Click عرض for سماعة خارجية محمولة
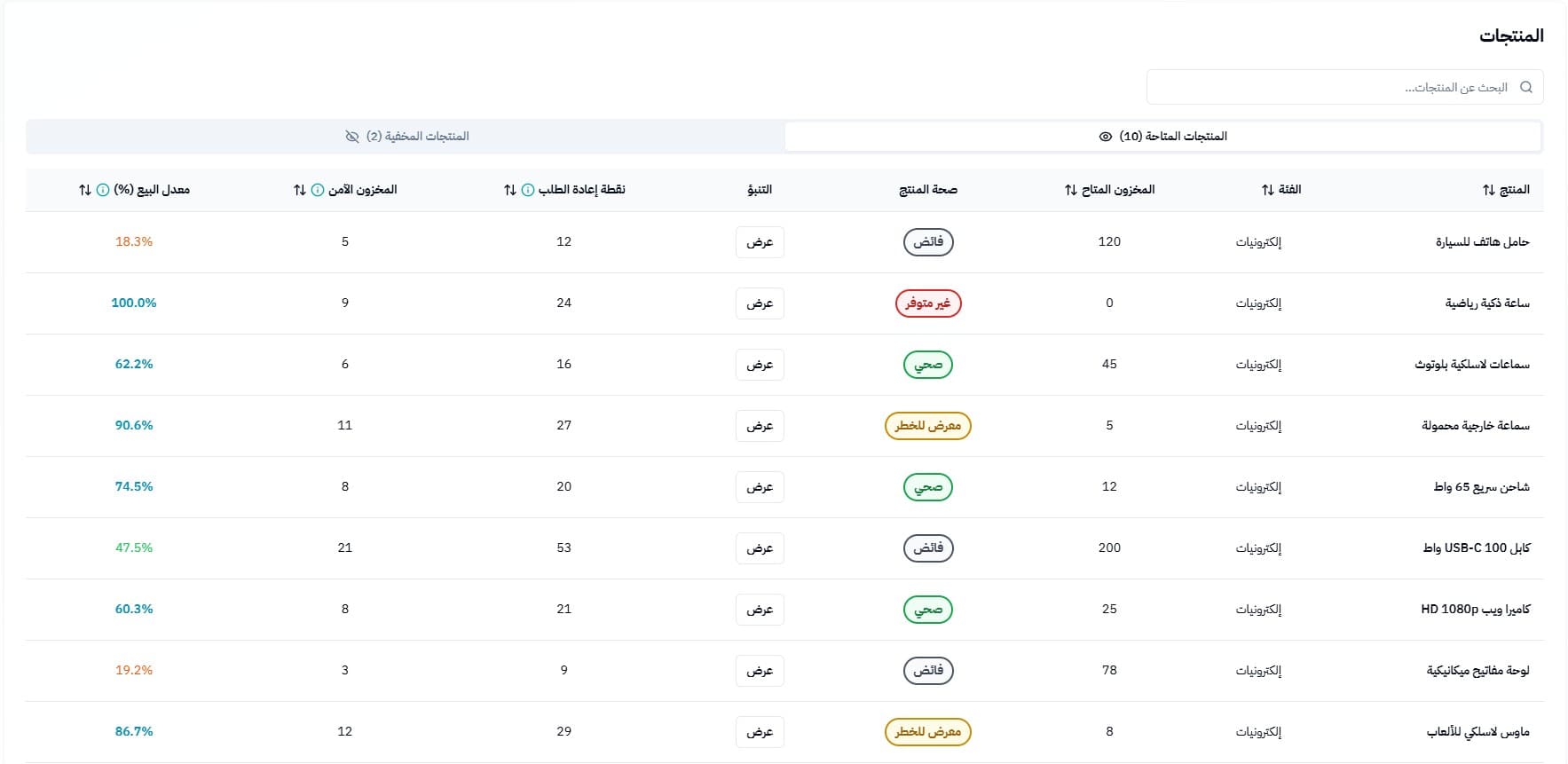1568x764 pixels. tap(760, 426)
